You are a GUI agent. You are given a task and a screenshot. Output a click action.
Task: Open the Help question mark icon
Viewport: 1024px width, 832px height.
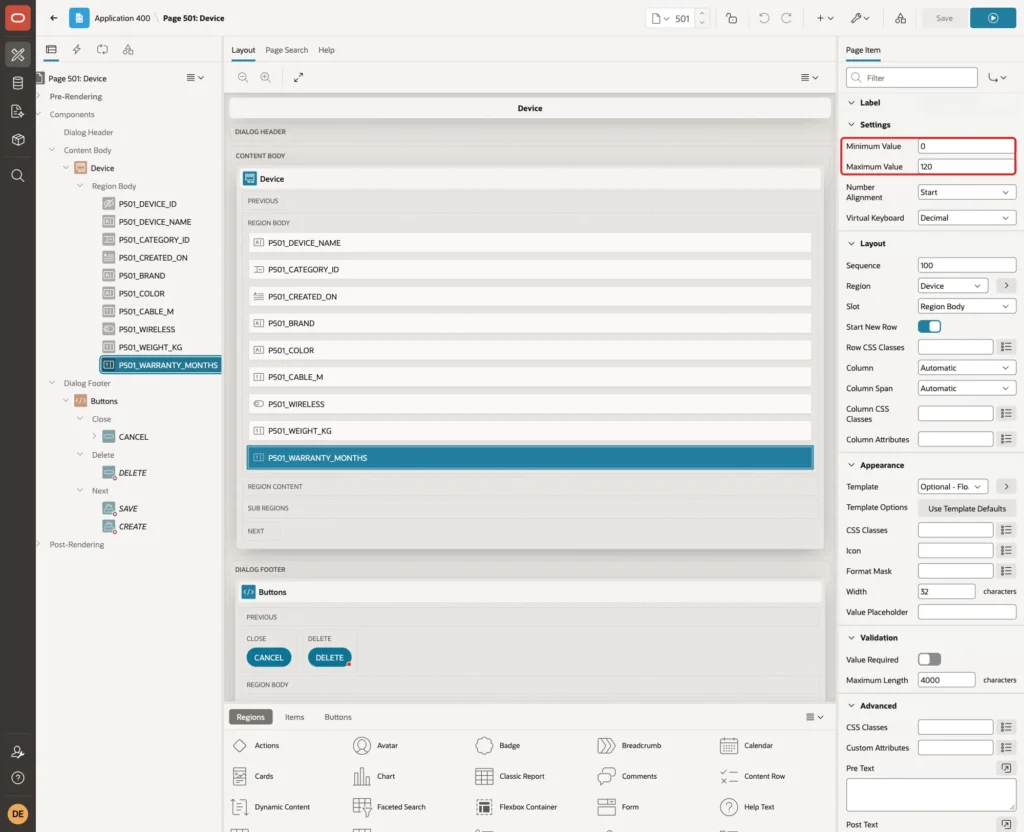pos(18,778)
